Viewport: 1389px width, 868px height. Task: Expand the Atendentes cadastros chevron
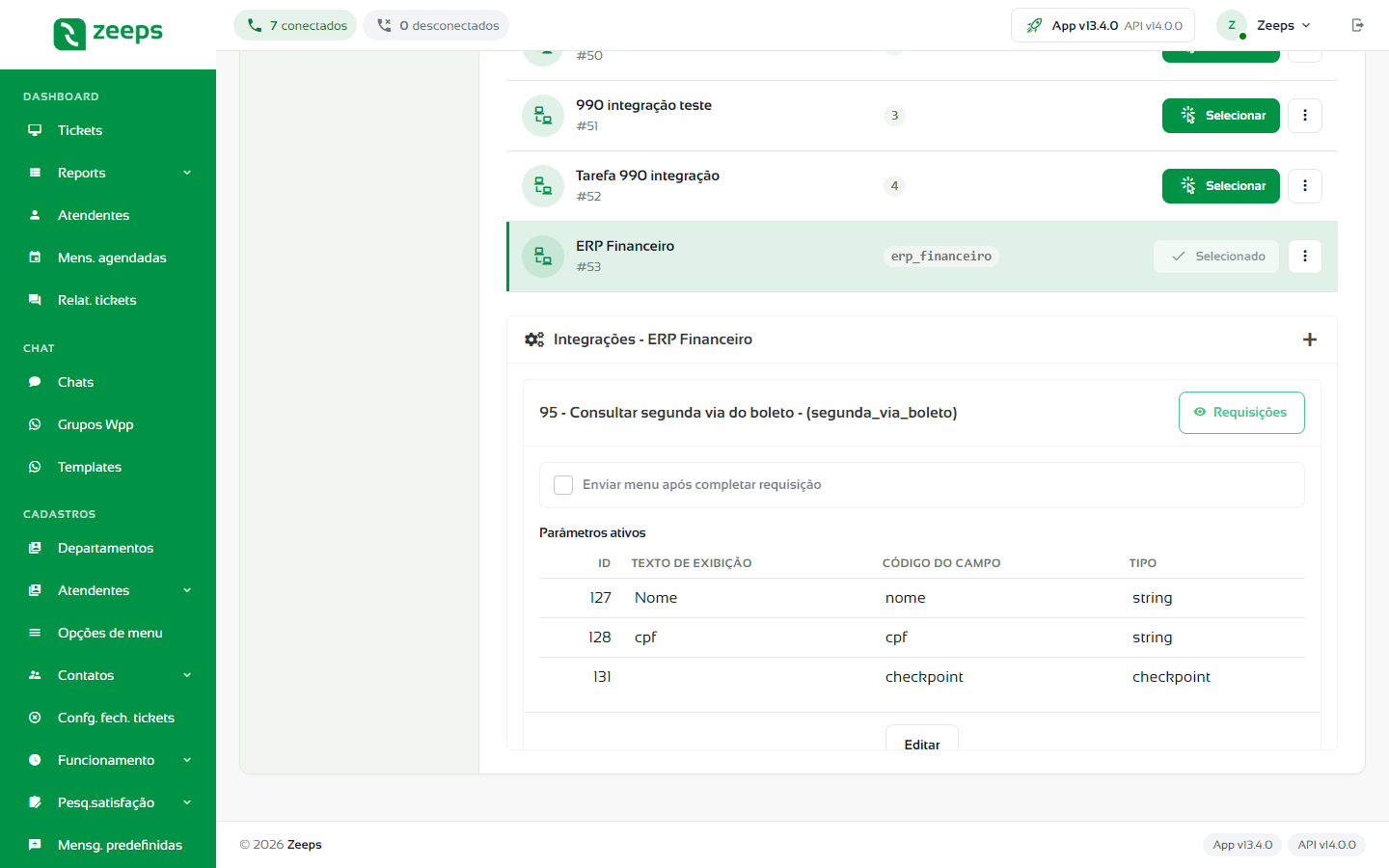(187, 590)
